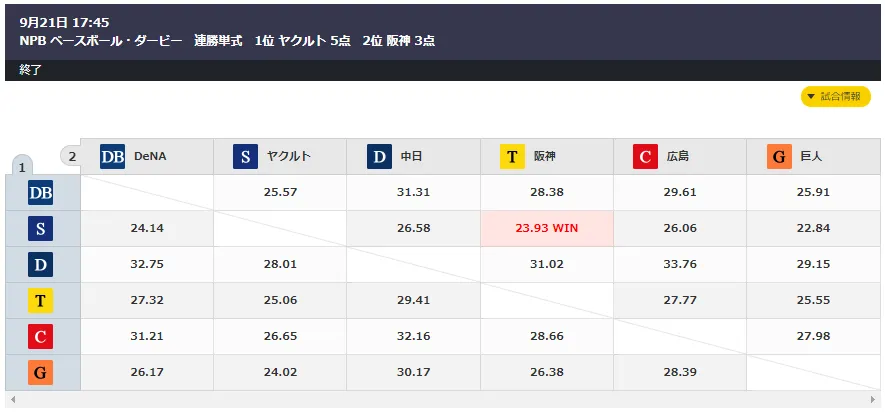Click the DeNA team icon in column header
Screen dimensions: 885x414
coord(112,157)
